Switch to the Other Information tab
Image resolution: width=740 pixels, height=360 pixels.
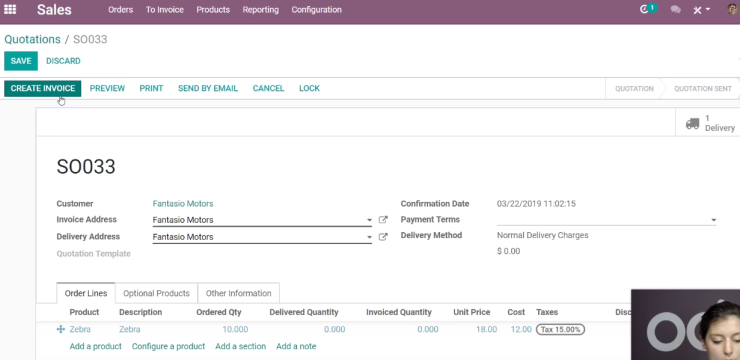click(238, 293)
